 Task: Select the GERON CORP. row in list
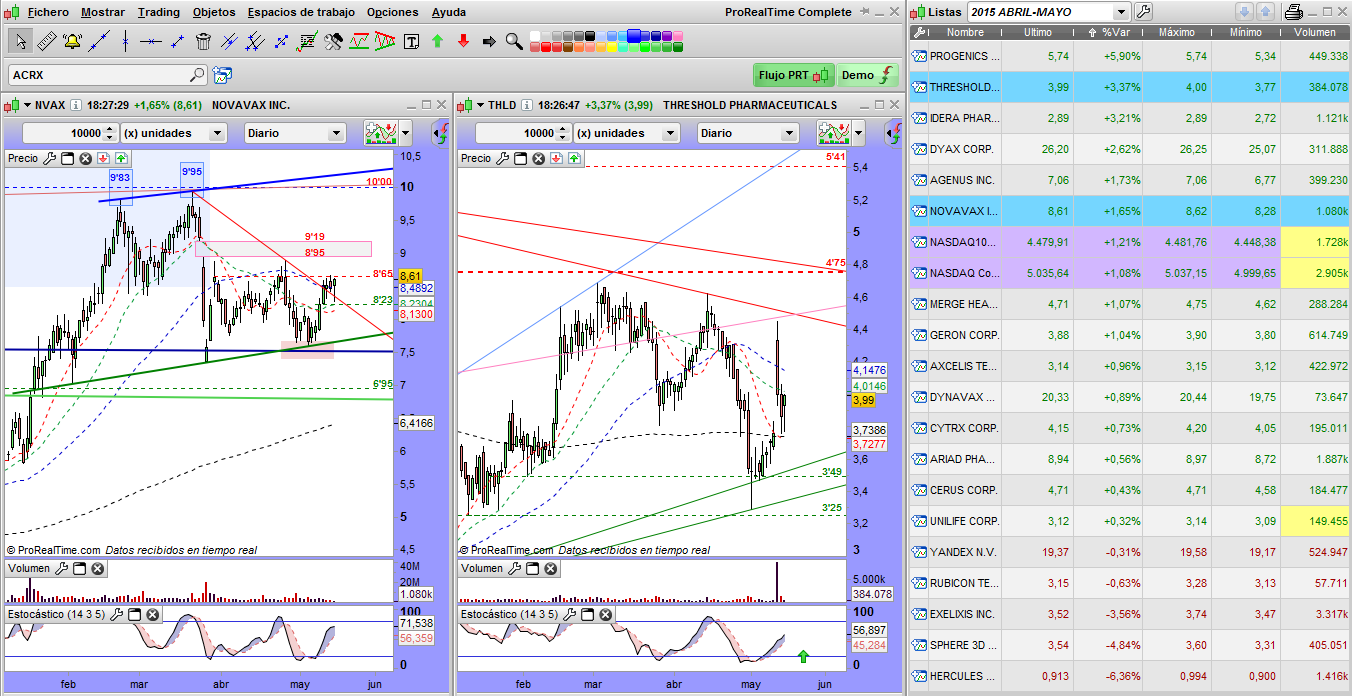[x=1129, y=335]
